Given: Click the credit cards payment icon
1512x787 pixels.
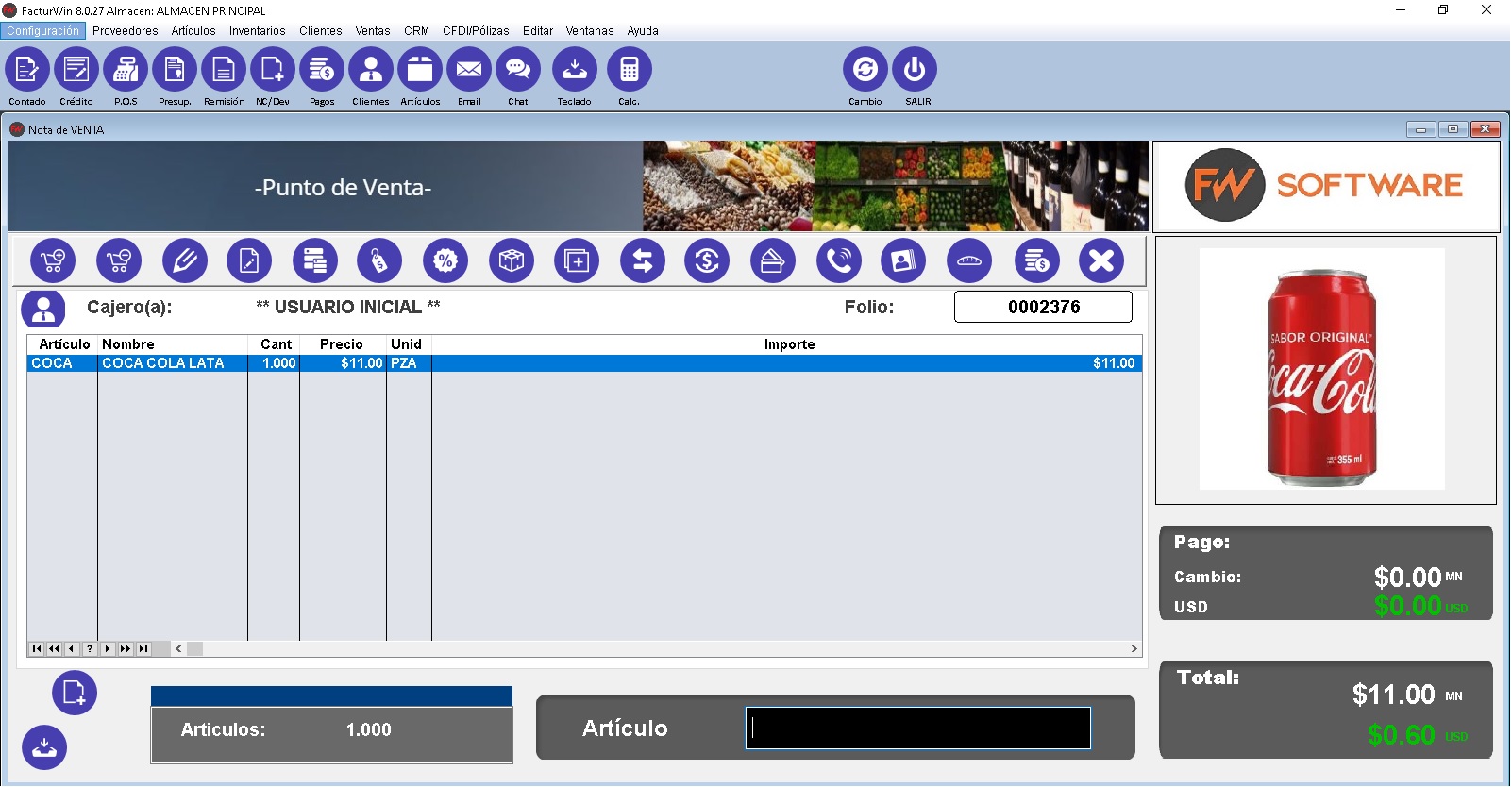Looking at the screenshot, I should pos(773,260).
